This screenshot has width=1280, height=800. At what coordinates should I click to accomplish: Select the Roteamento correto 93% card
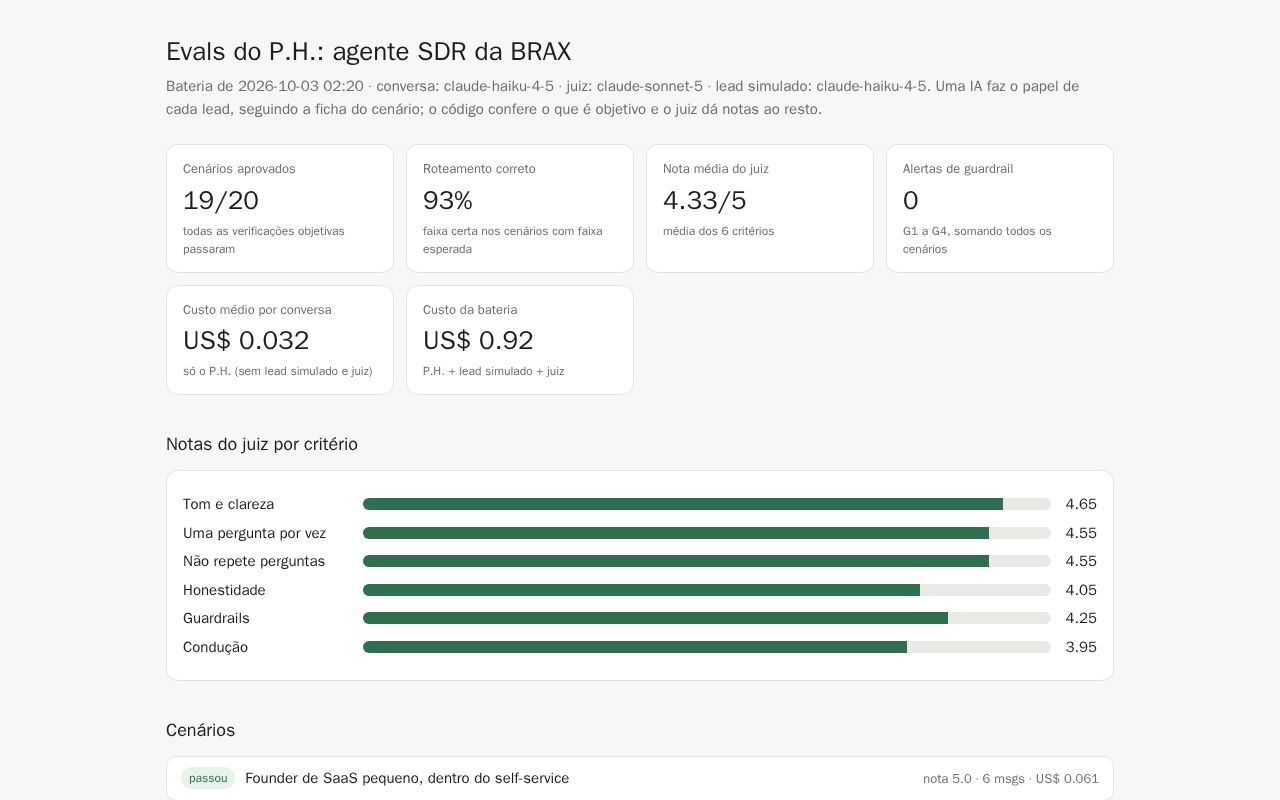coord(520,208)
